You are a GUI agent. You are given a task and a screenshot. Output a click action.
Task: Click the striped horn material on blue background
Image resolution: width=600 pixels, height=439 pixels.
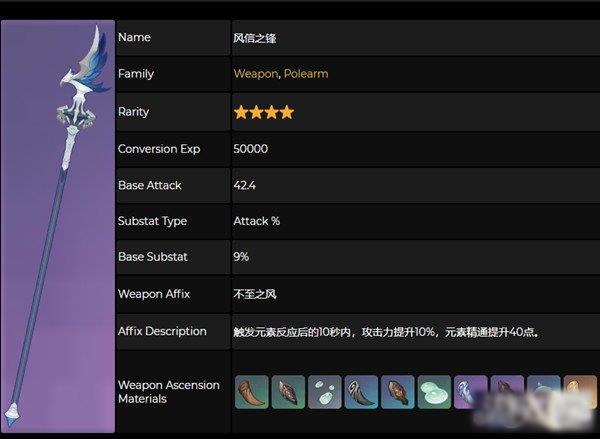tap(361, 392)
